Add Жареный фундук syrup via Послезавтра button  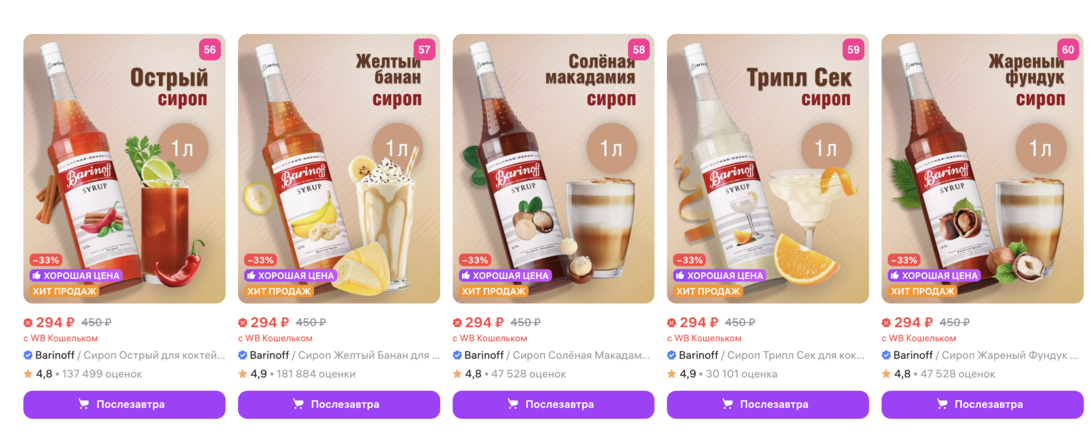(982, 404)
